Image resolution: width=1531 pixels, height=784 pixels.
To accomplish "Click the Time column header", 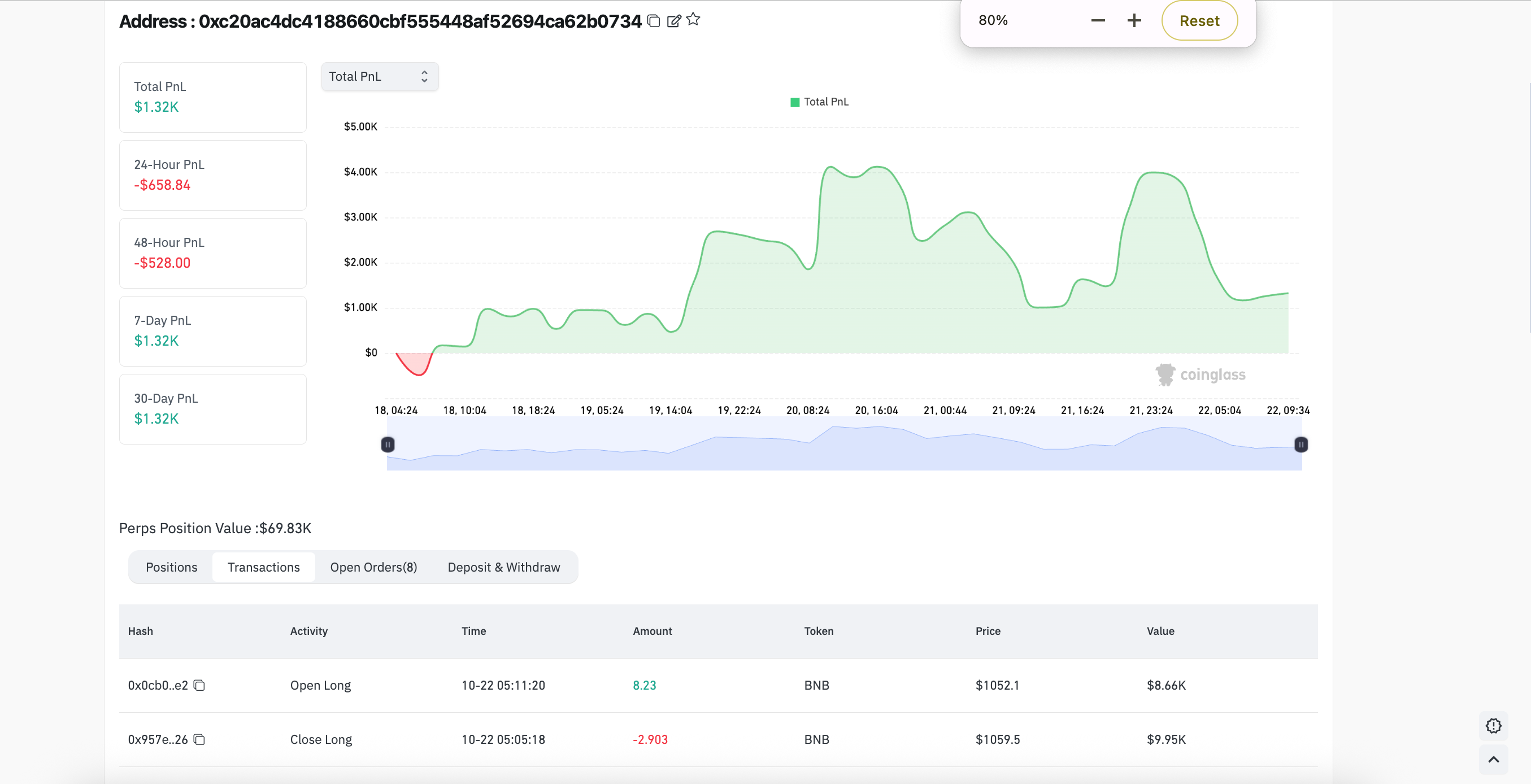I will coord(473,631).
